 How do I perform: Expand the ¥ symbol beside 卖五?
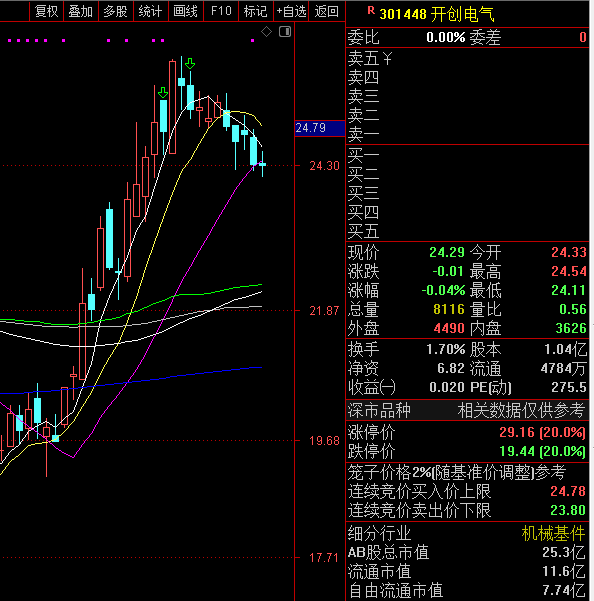[x=387, y=59]
